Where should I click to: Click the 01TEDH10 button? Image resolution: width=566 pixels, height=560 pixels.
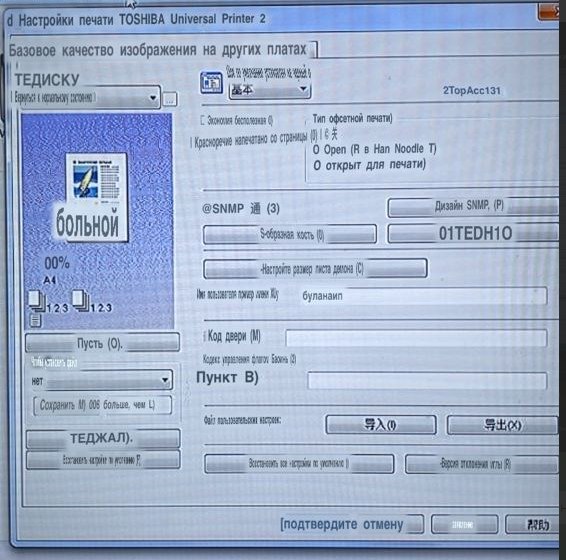pos(473,234)
